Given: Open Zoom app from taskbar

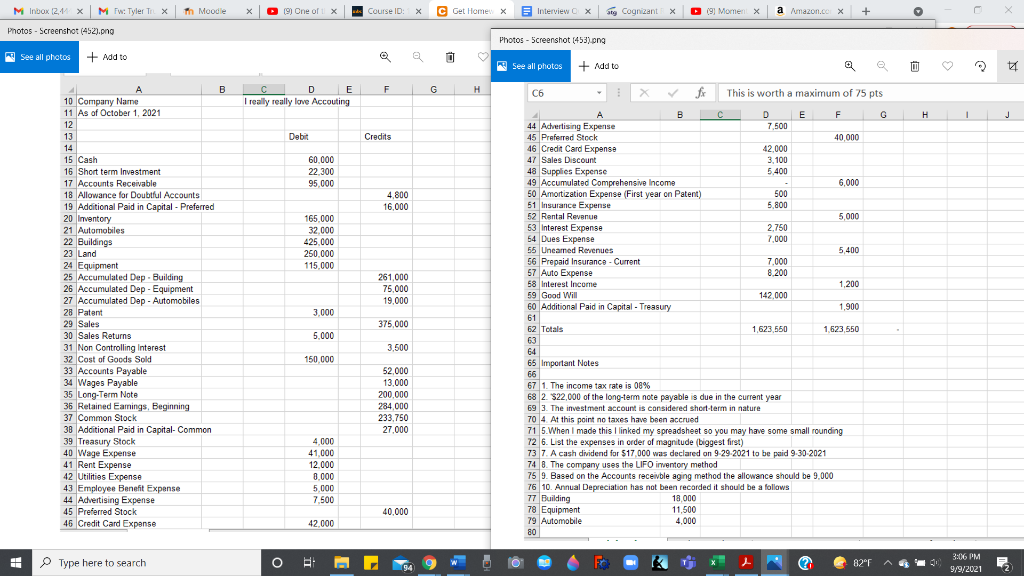Looking at the screenshot, I should coord(631,562).
